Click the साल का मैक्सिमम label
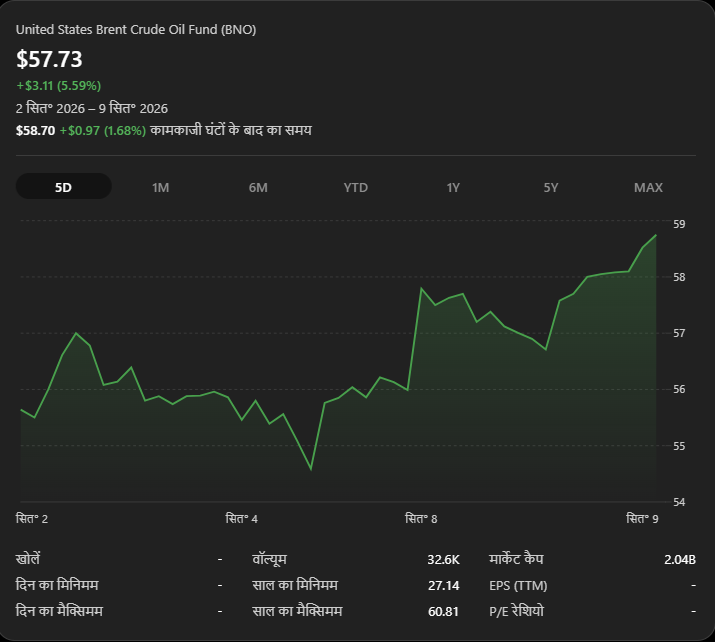This screenshot has height=642, width=715. point(297,611)
